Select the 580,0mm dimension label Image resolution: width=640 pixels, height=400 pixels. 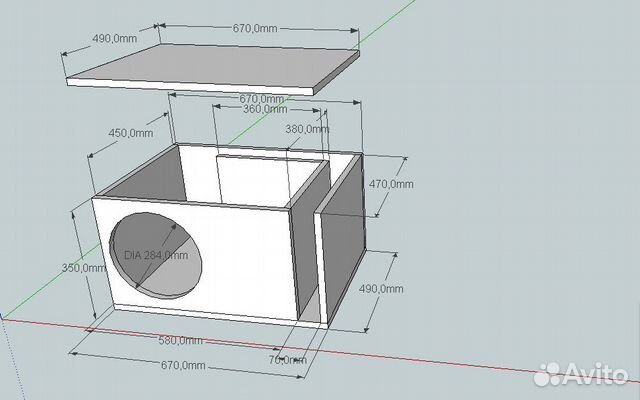(182, 340)
